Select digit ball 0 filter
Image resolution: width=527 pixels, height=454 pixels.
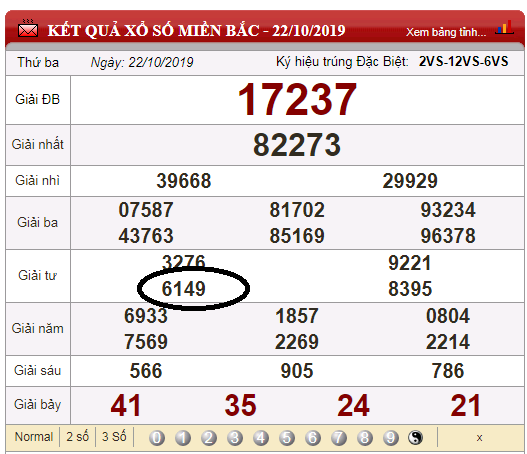(x=157, y=438)
